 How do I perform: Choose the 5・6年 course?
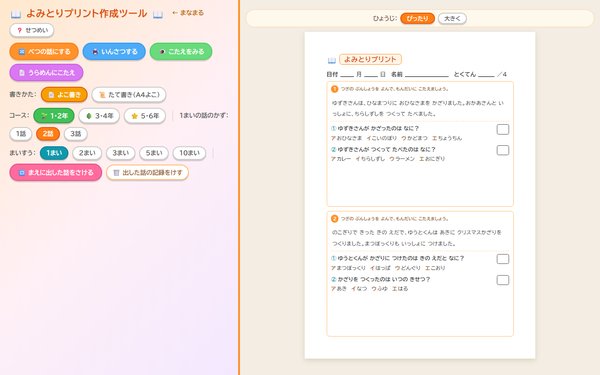pos(145,116)
